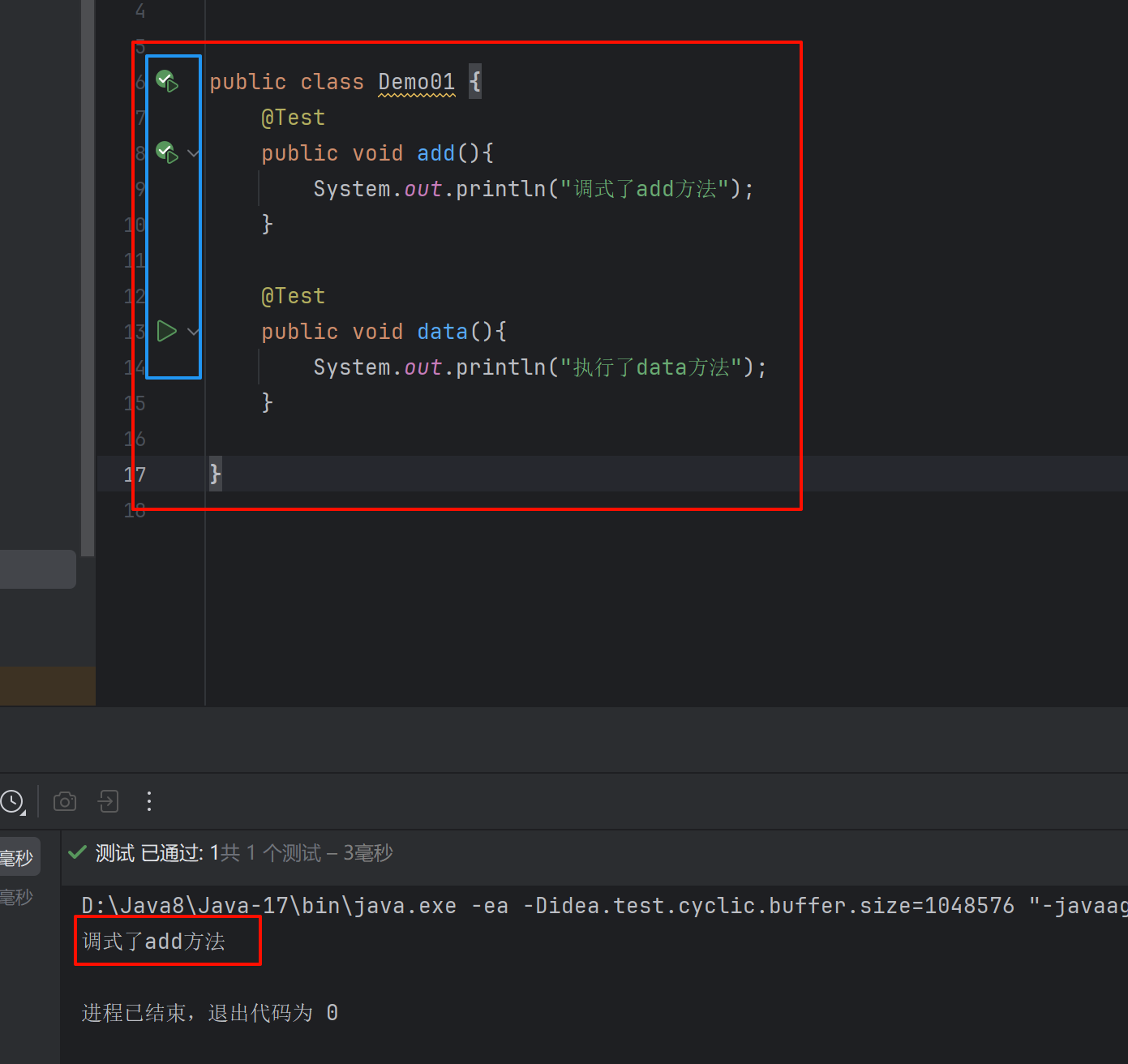Click the Demo01 class name
1128x1064 pixels.
pyautogui.click(x=416, y=82)
